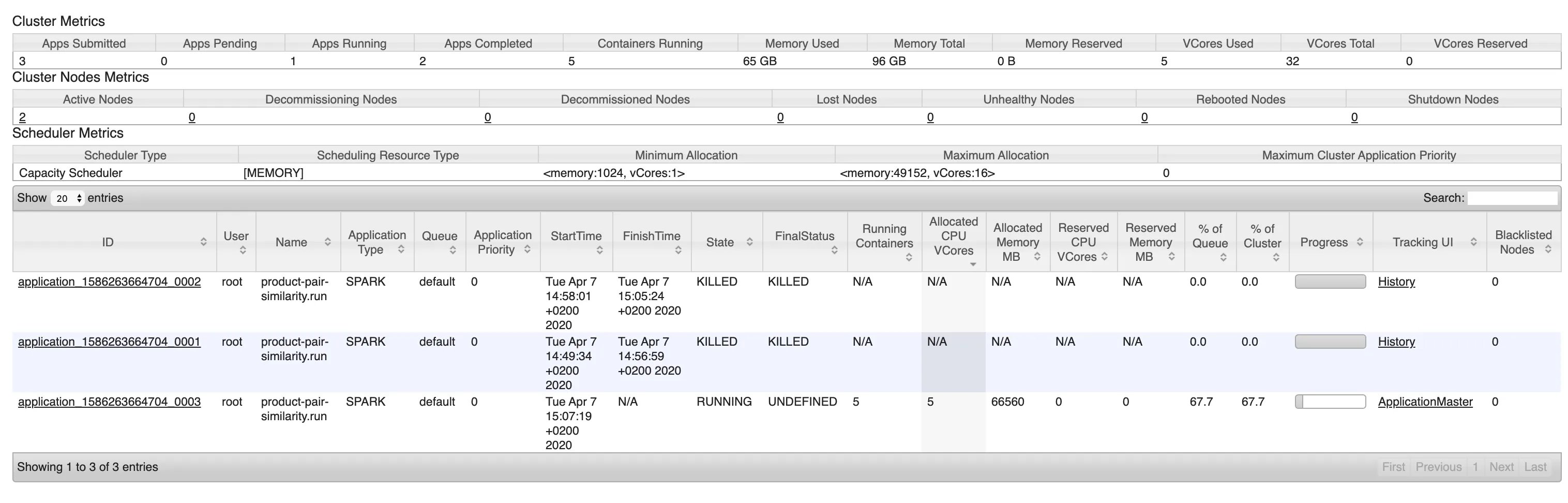Click the <memory:1024, vCores:1> allocation value
The width and height of the screenshot is (1568, 503).
point(613,173)
